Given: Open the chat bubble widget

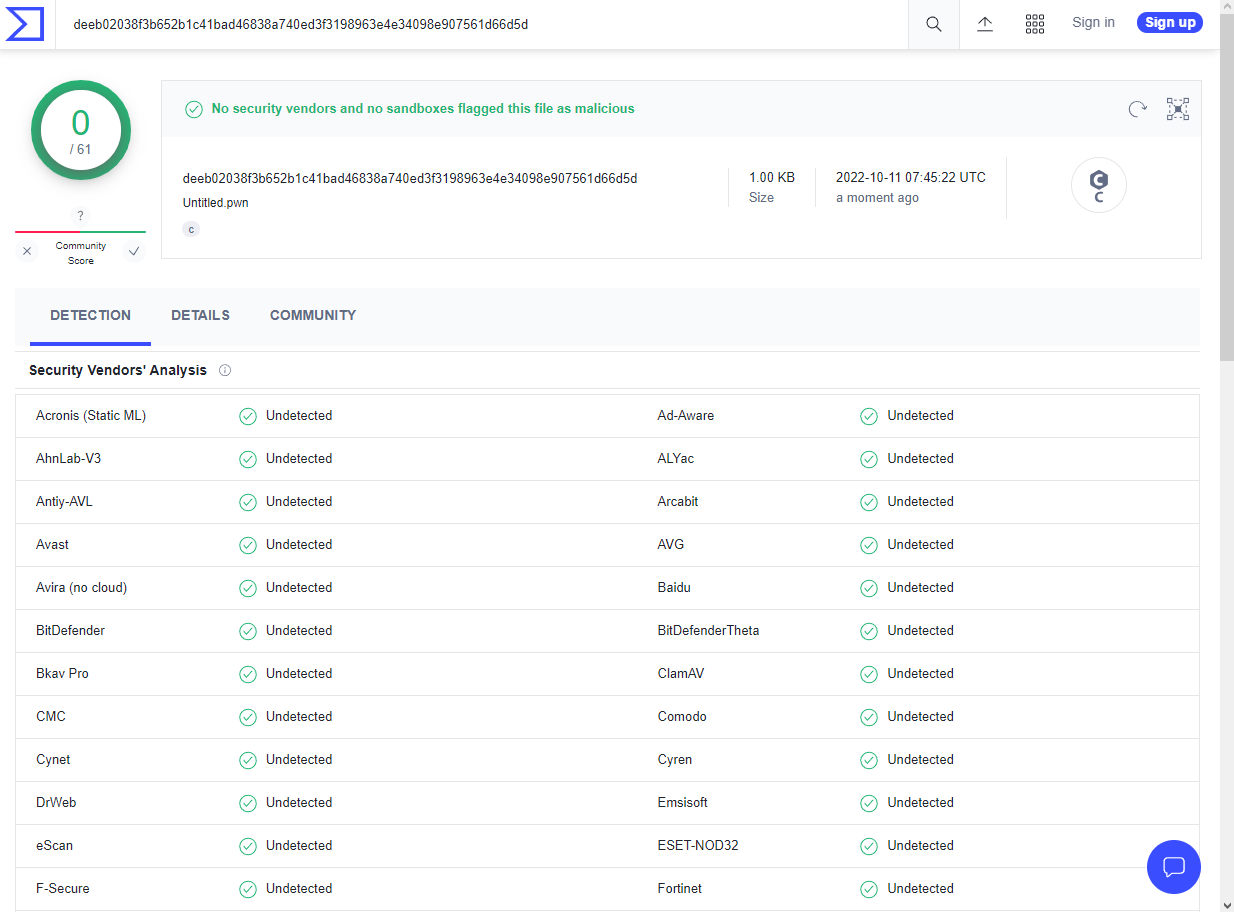Looking at the screenshot, I should (1174, 866).
